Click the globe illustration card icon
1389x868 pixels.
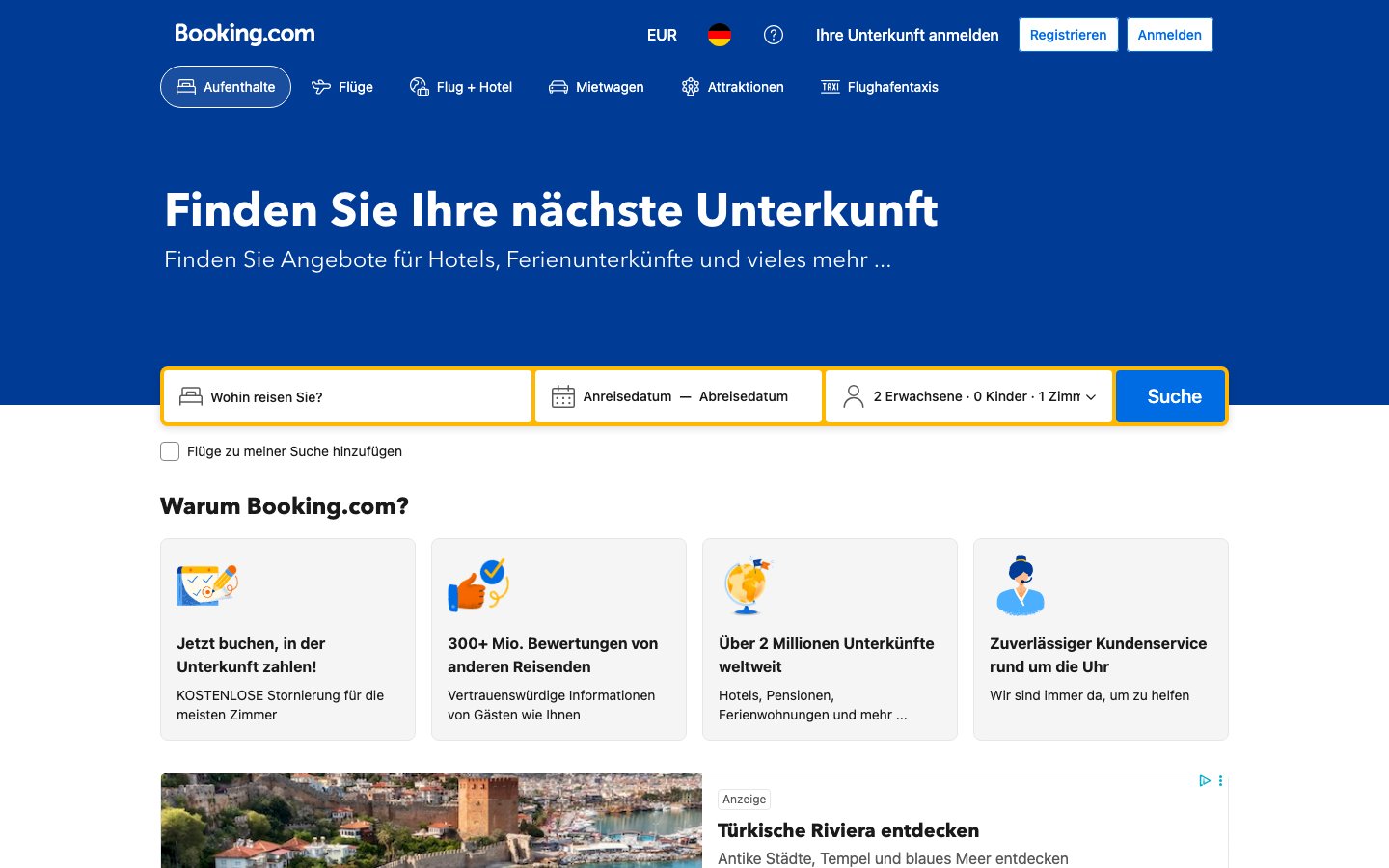click(749, 585)
